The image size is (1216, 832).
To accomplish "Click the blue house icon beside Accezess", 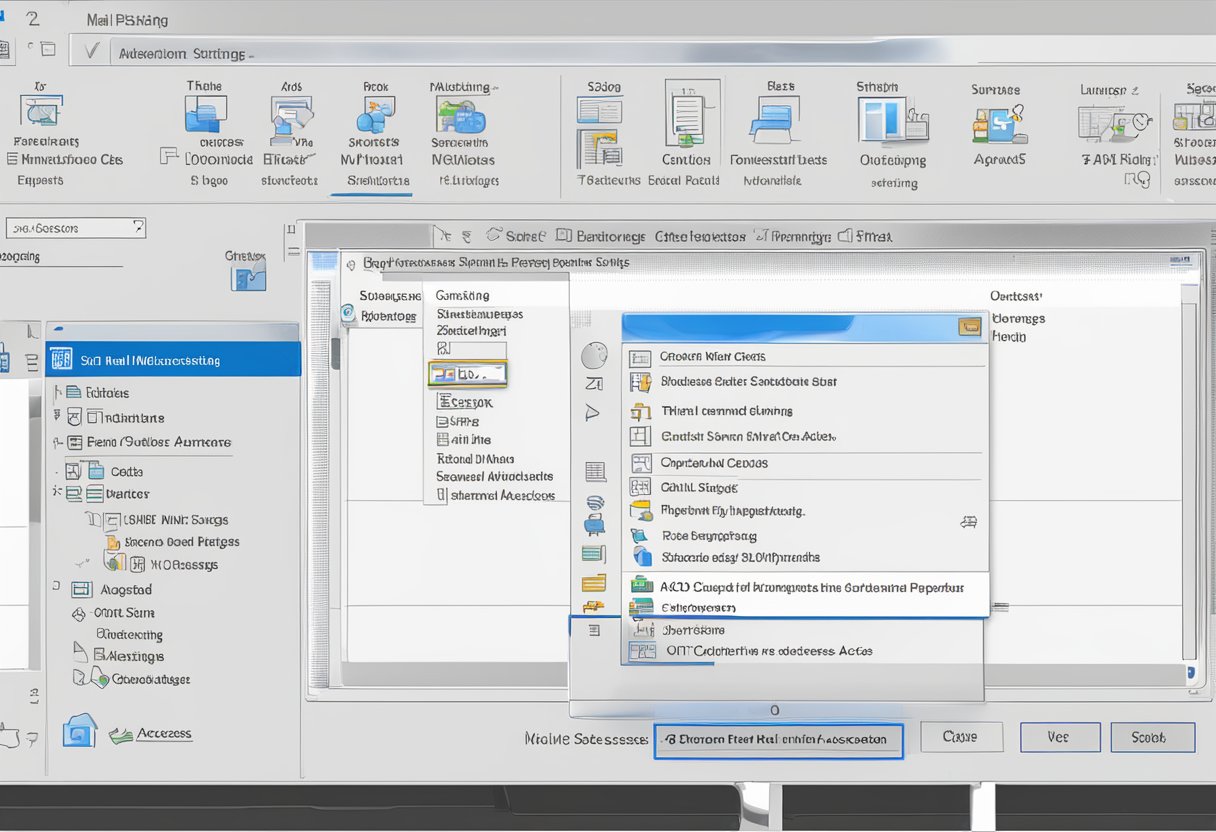I will point(79,730).
